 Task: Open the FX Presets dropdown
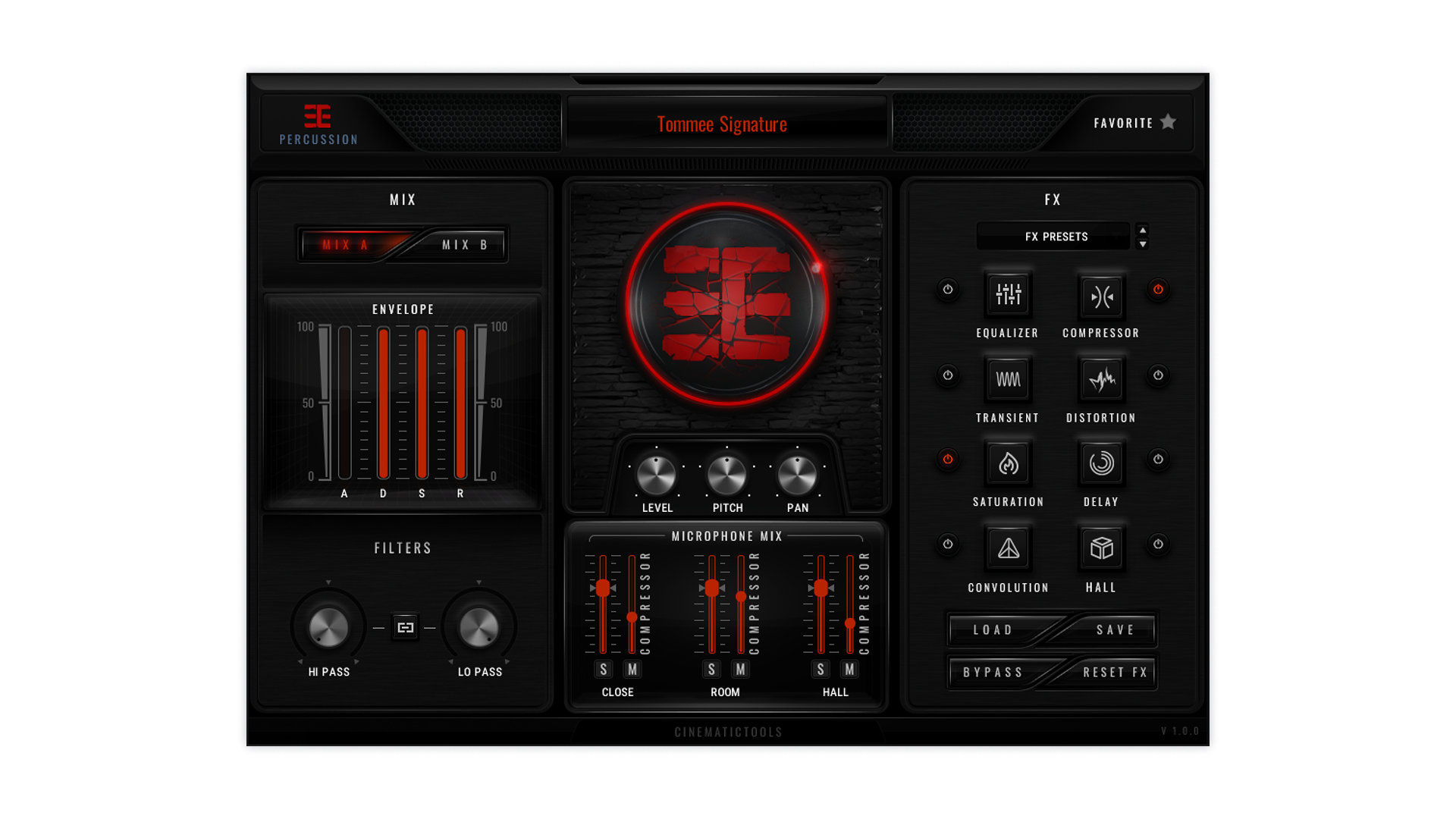(x=1056, y=237)
